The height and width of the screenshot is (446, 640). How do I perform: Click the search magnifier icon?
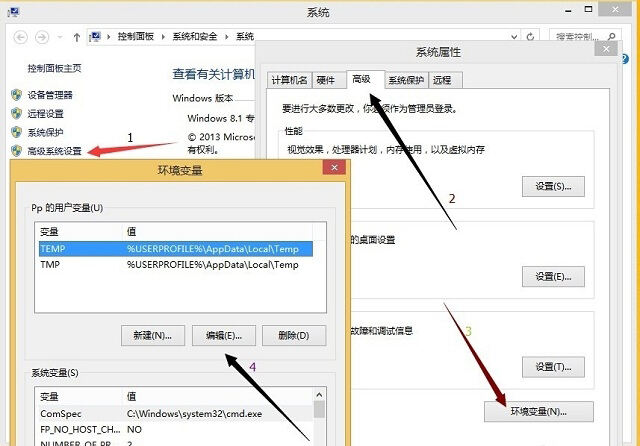611,37
